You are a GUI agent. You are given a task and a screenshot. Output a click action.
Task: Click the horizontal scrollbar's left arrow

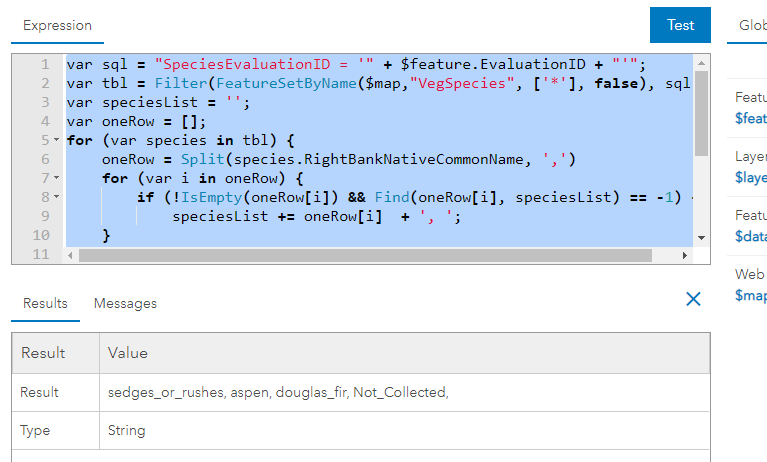click(70, 256)
